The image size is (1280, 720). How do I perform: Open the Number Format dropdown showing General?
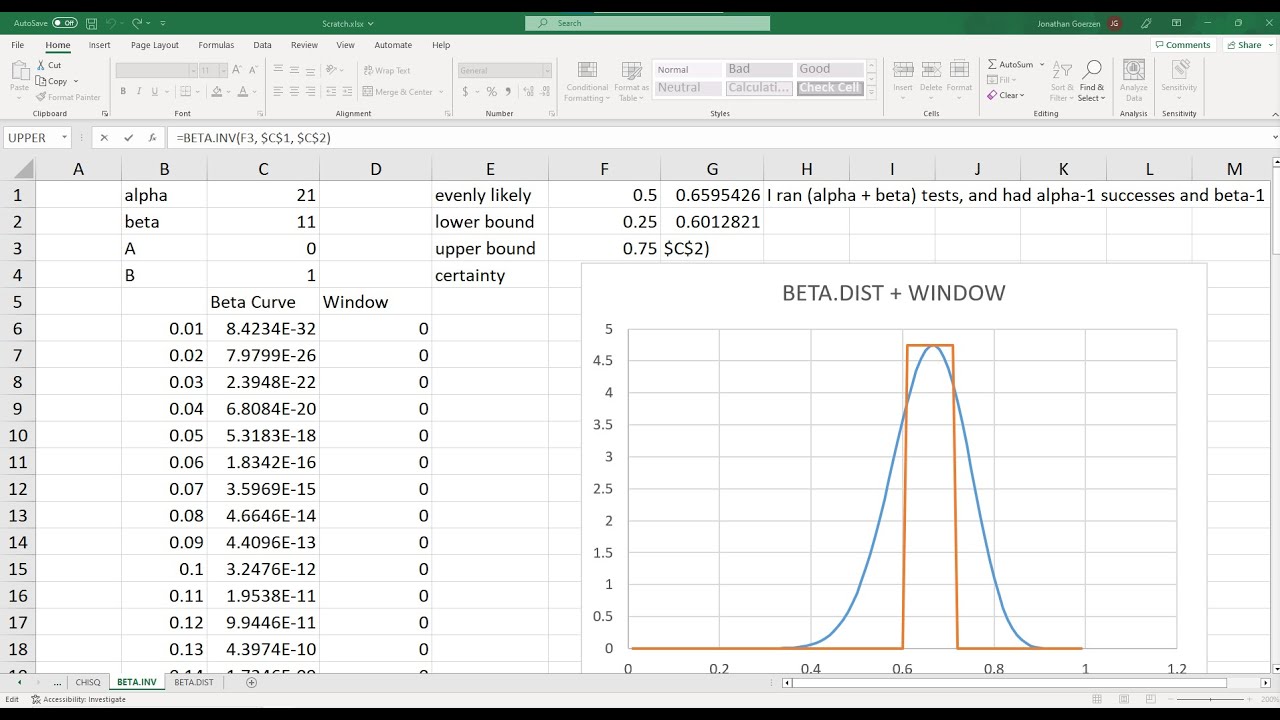click(547, 70)
